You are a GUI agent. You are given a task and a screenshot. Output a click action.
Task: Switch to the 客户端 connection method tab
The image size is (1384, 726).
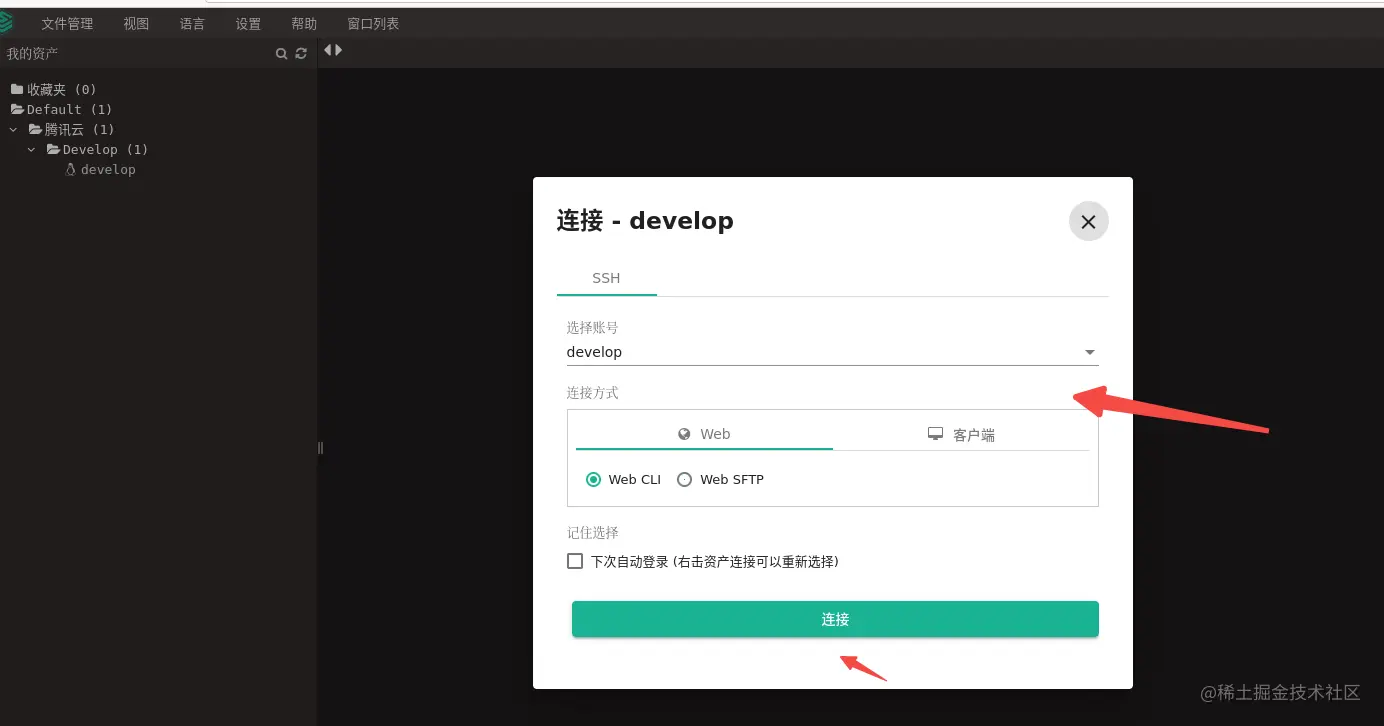(x=961, y=434)
